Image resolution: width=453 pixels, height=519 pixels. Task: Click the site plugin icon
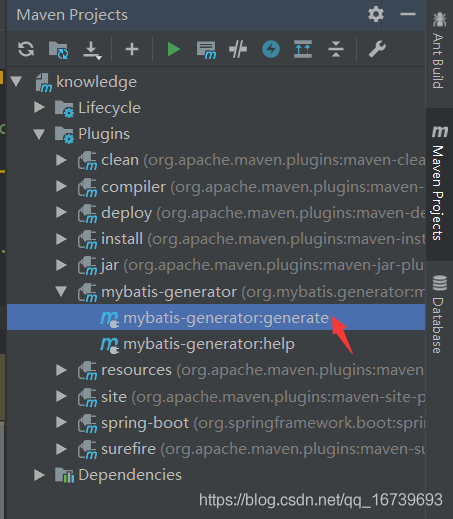[88, 397]
